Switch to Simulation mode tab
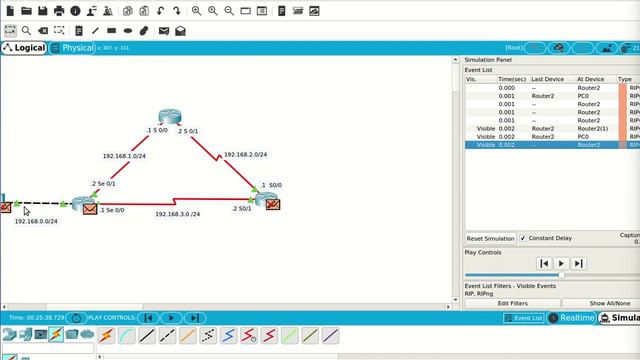This screenshot has height=360, width=640. click(619, 318)
